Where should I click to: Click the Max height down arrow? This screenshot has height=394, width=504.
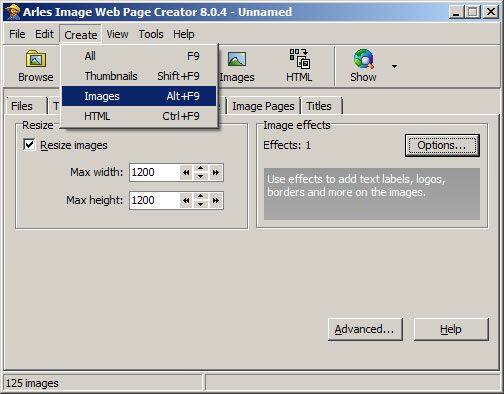(x=201, y=205)
